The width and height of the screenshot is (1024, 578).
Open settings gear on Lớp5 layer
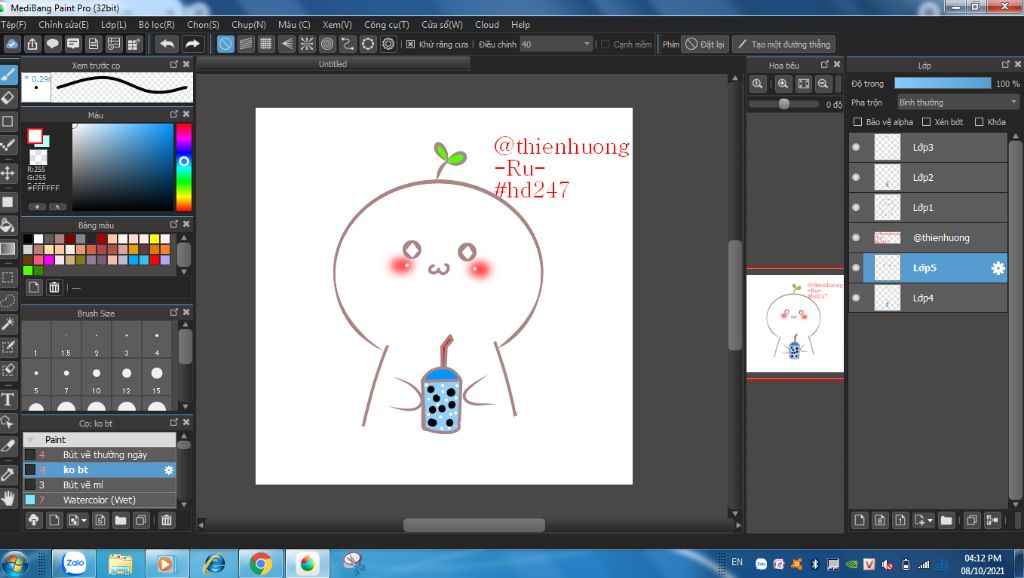(x=998, y=268)
